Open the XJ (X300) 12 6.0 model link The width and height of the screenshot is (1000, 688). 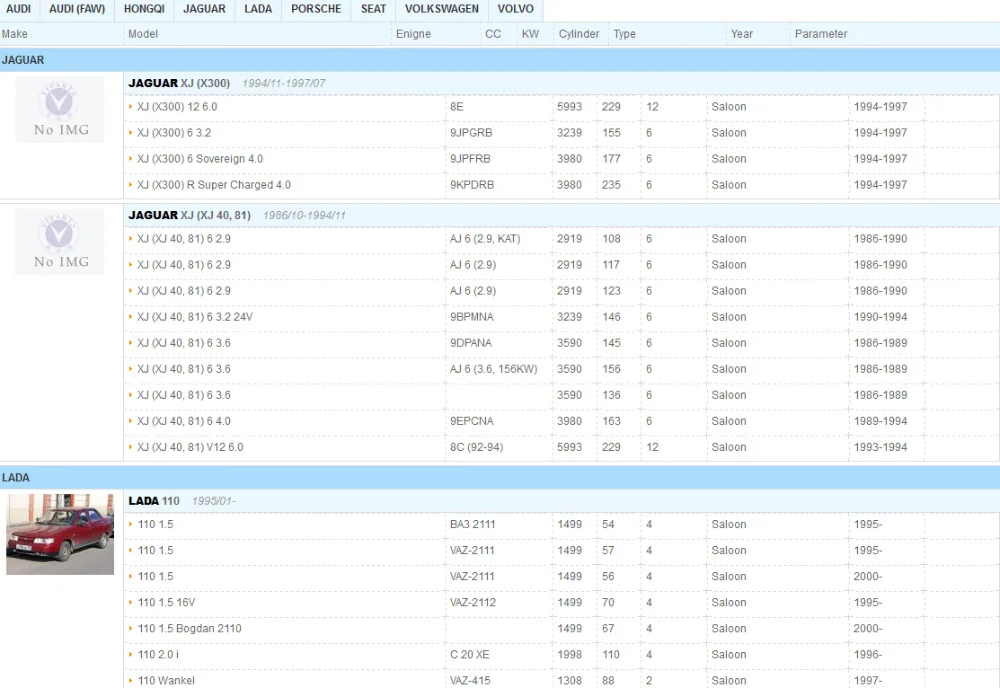point(177,106)
